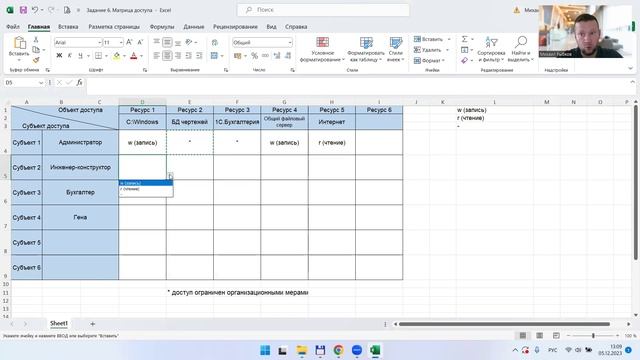640x360 pixels.
Task: Increase decimal places
Action: pos(277,56)
